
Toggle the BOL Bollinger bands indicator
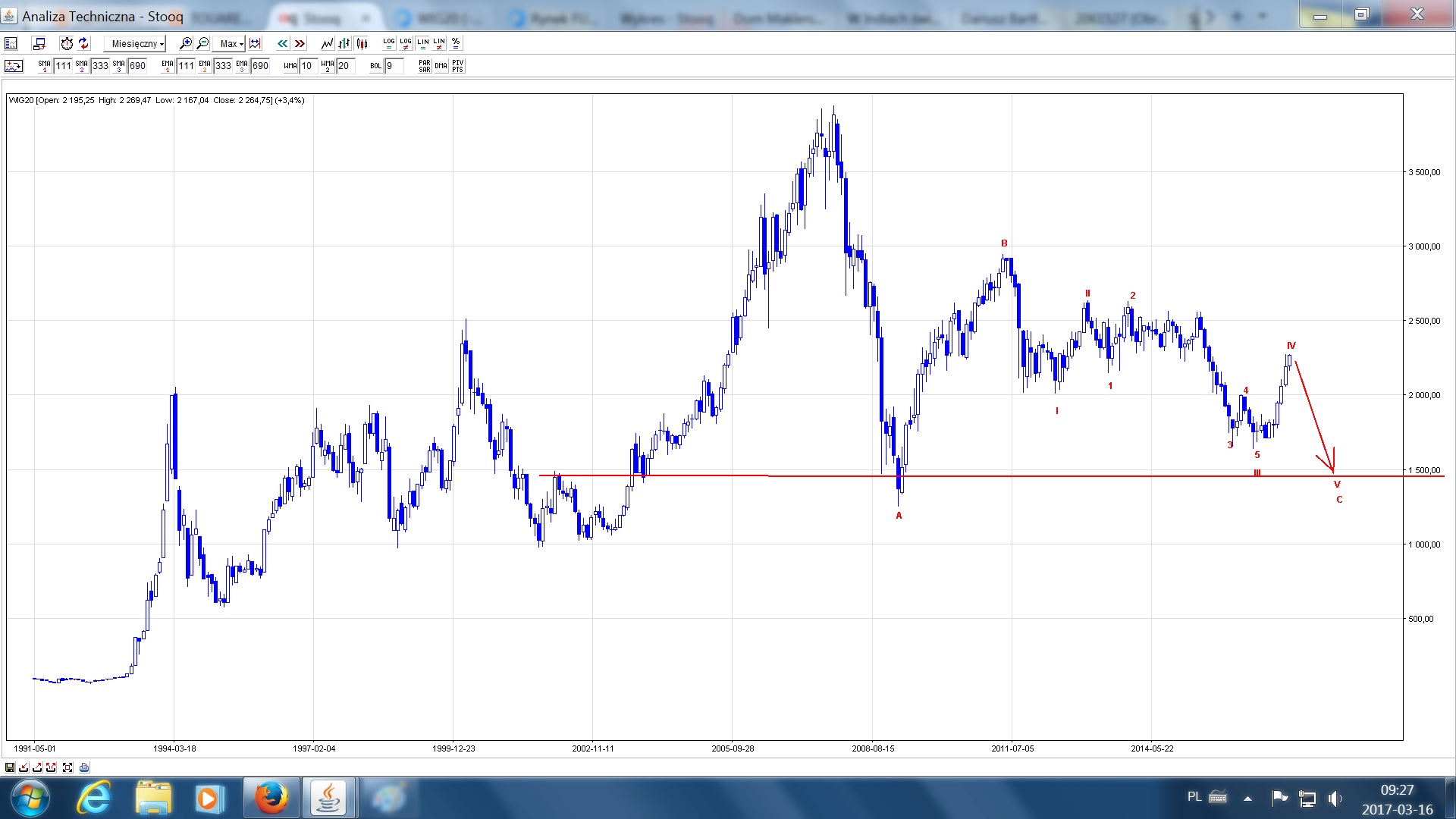[375, 66]
